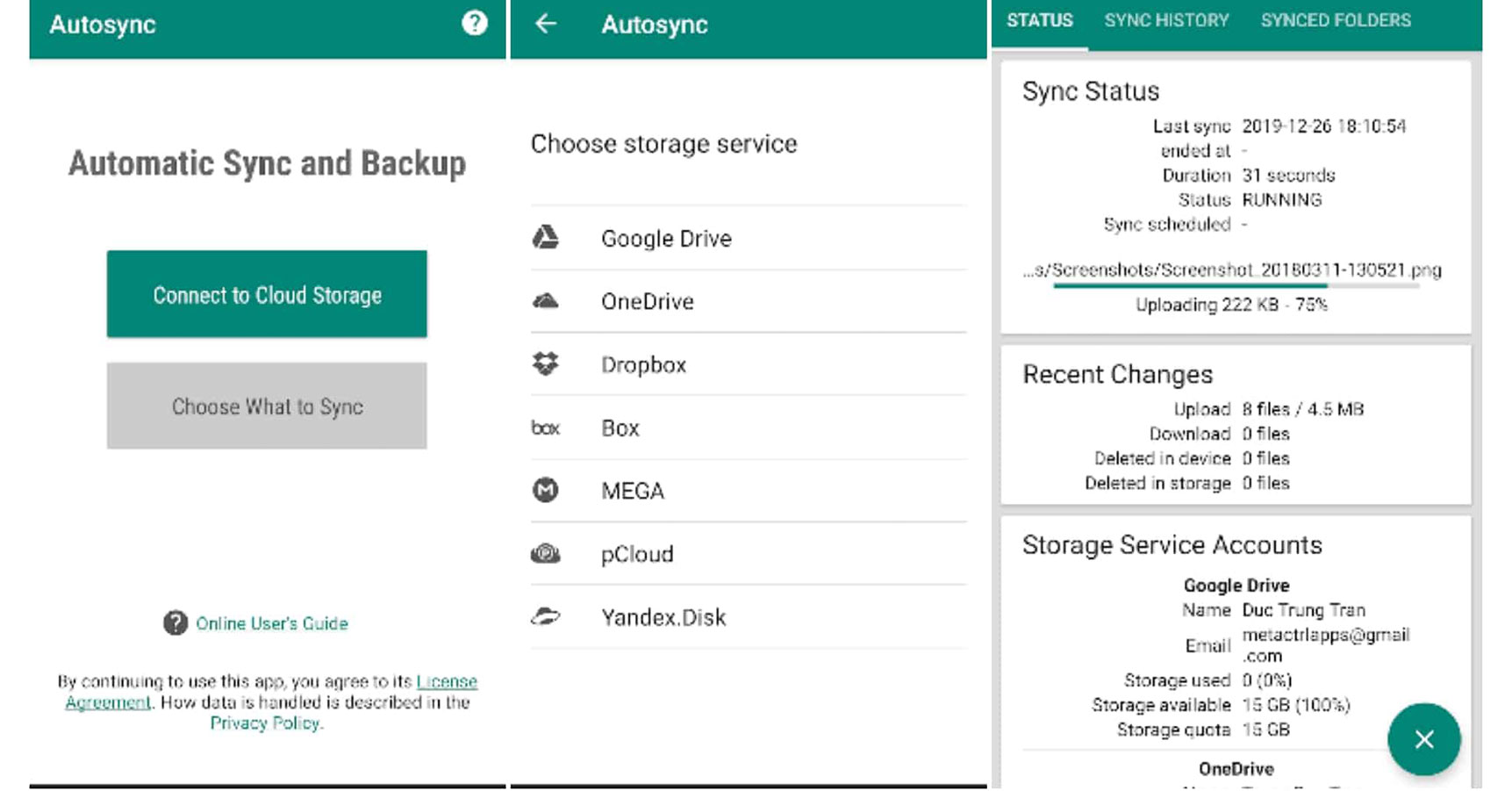Click the Download 0 files value
Viewport: 1512px width, 791px height.
1265,434
